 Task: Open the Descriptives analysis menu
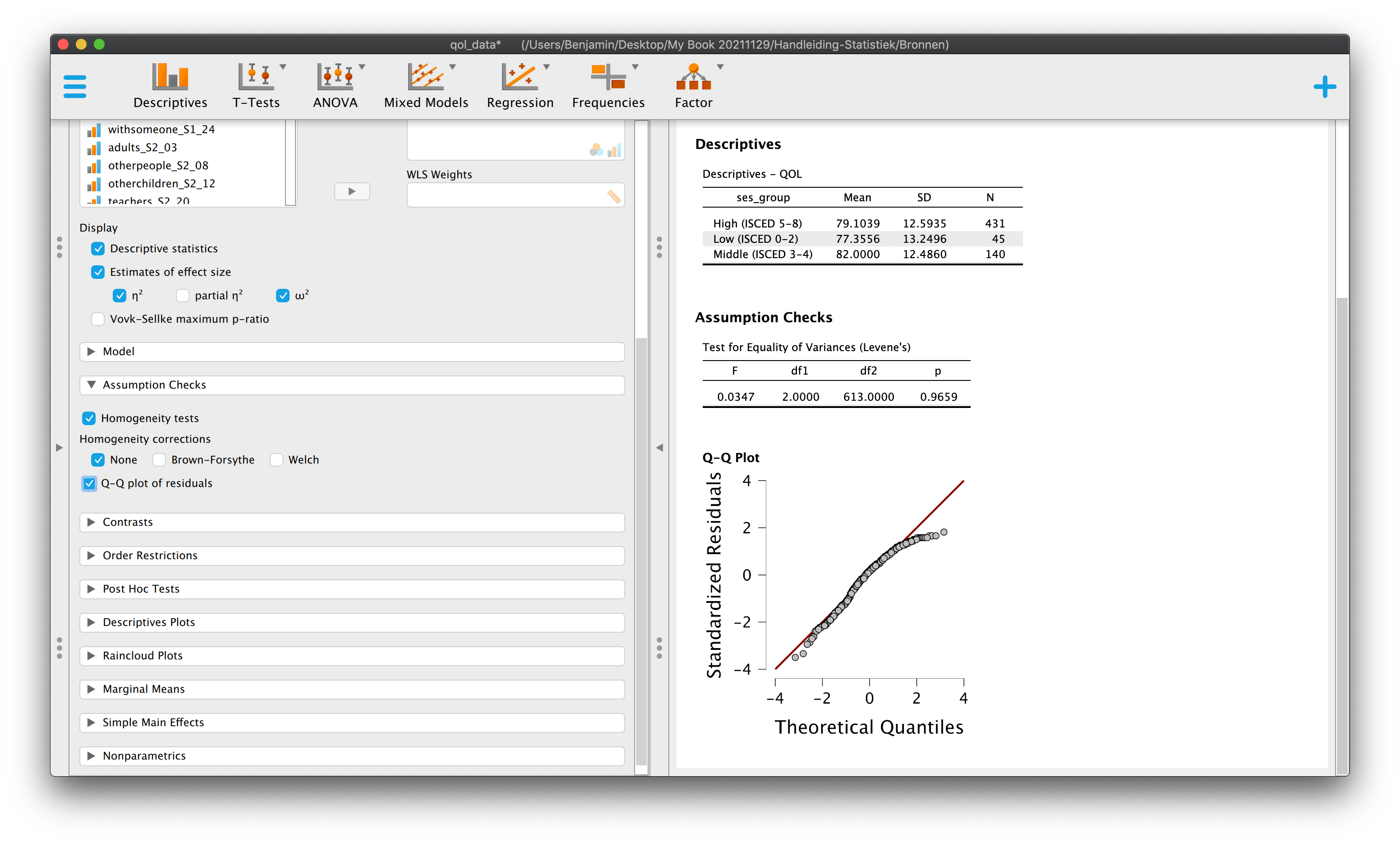[x=170, y=86]
